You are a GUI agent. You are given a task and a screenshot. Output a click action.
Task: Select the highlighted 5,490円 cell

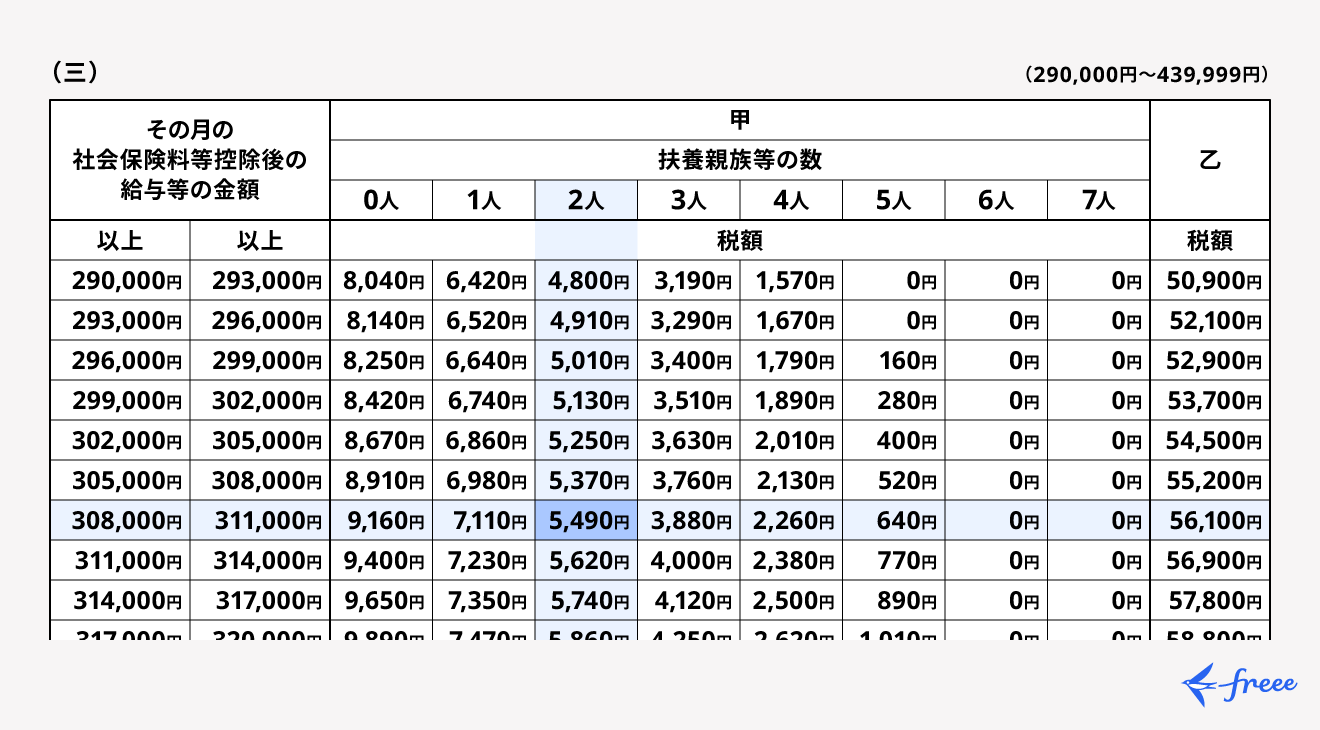[586, 520]
